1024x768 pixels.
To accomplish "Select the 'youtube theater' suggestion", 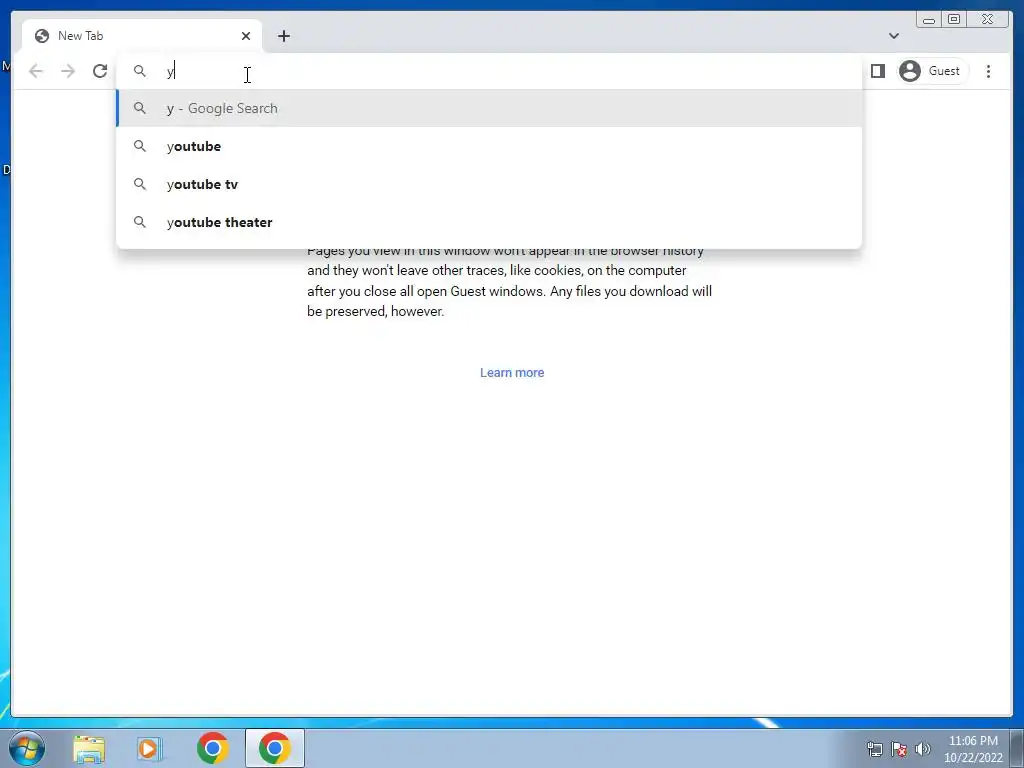I will [488, 222].
